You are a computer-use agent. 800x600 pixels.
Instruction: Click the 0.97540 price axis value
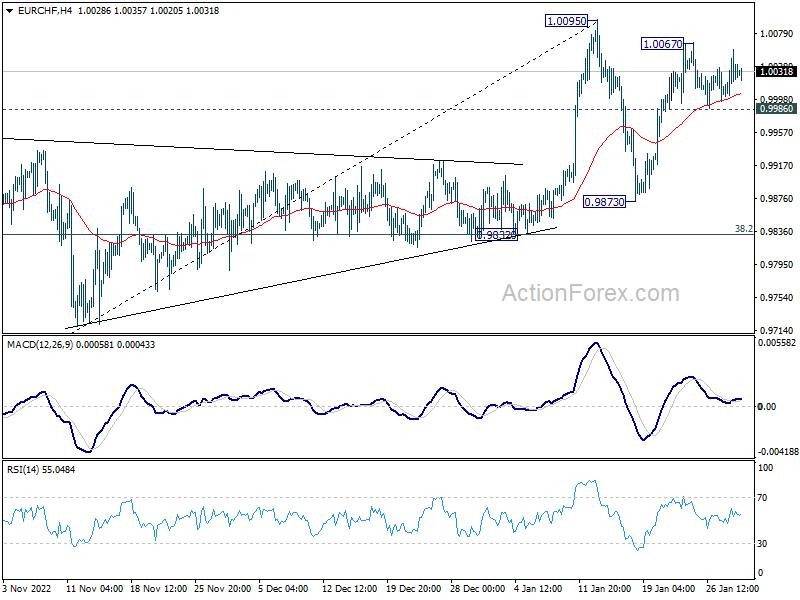(x=777, y=297)
